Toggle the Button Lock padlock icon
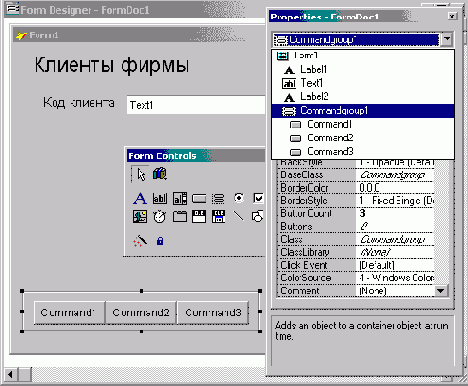This screenshot has width=468, height=386. 160,241
